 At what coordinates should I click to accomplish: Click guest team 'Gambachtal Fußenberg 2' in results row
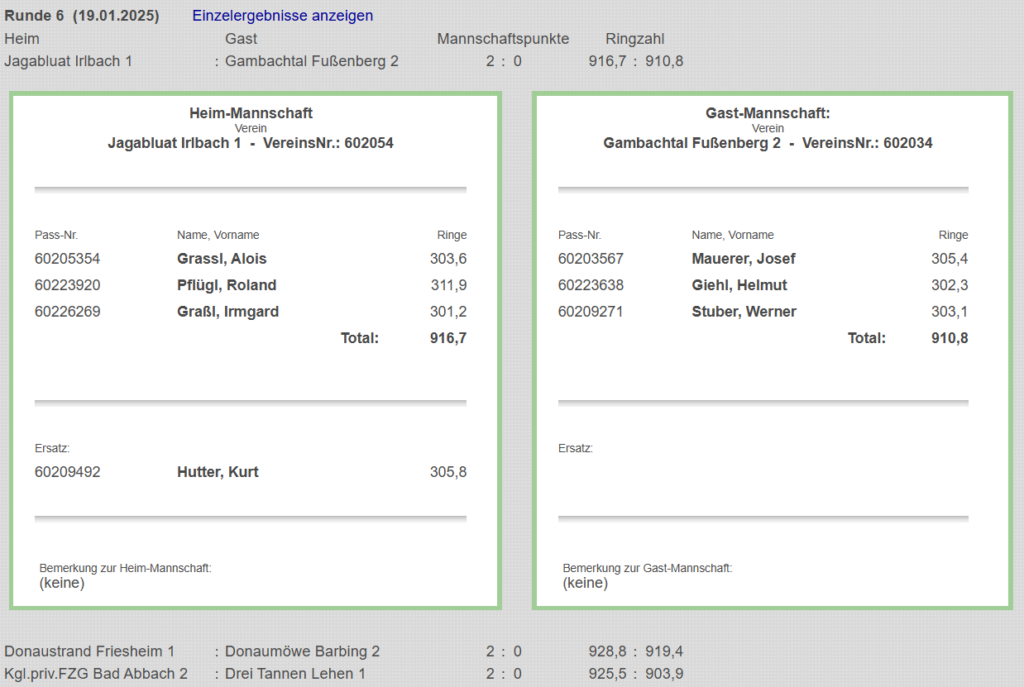click(x=312, y=61)
